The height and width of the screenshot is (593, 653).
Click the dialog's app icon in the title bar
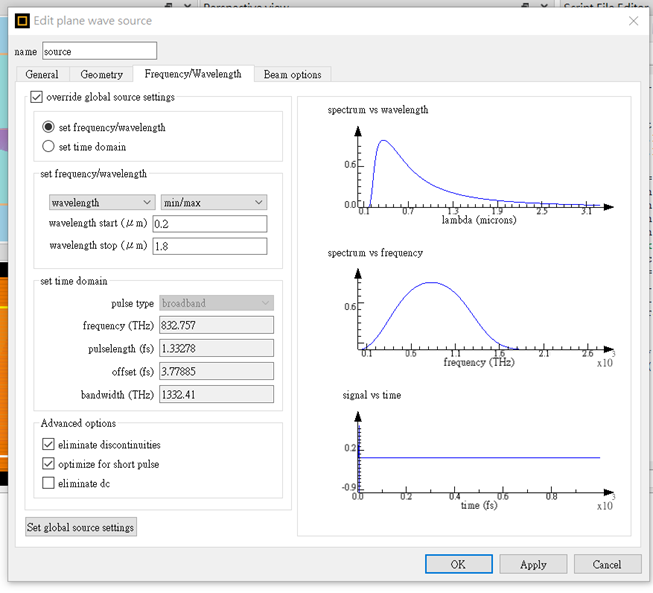click(22, 20)
